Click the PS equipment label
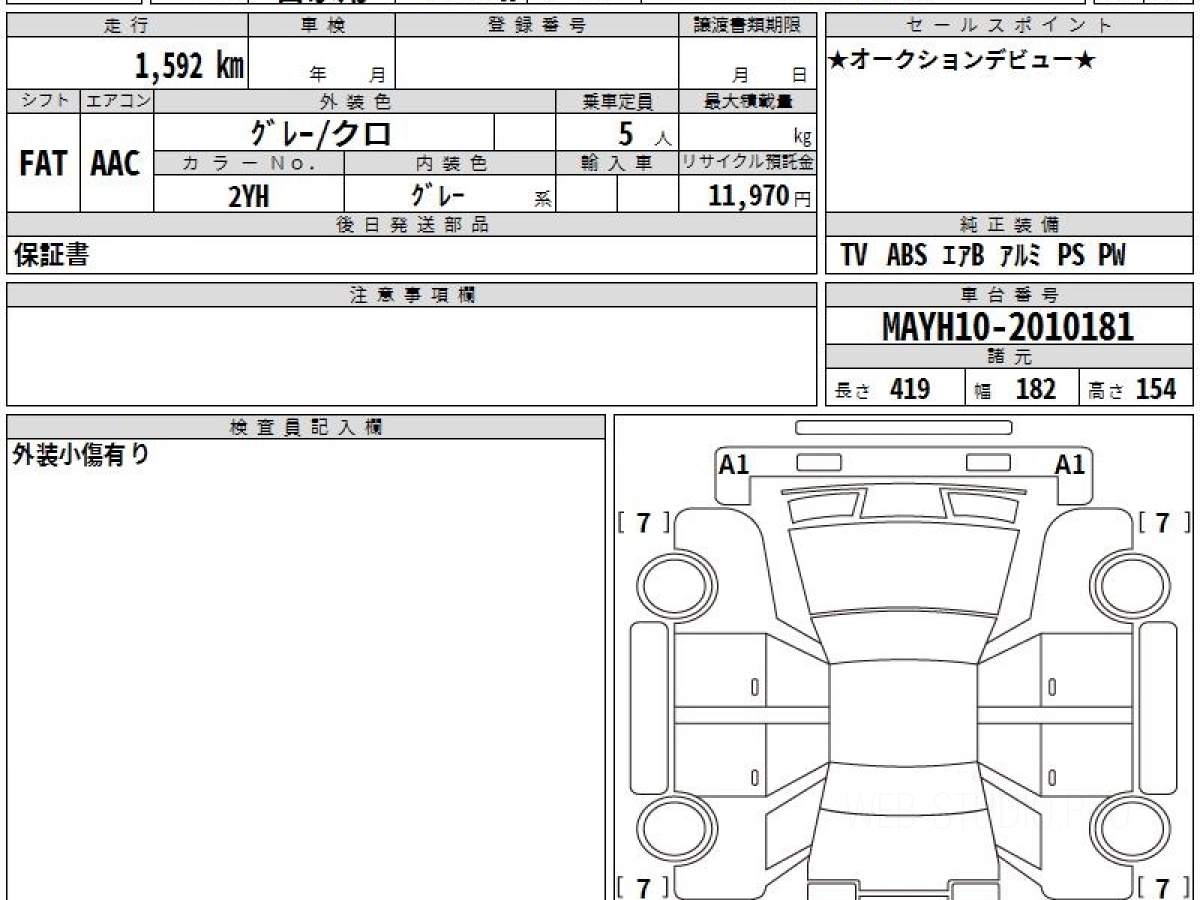Image resolution: width=1200 pixels, height=900 pixels. pos(1071,256)
